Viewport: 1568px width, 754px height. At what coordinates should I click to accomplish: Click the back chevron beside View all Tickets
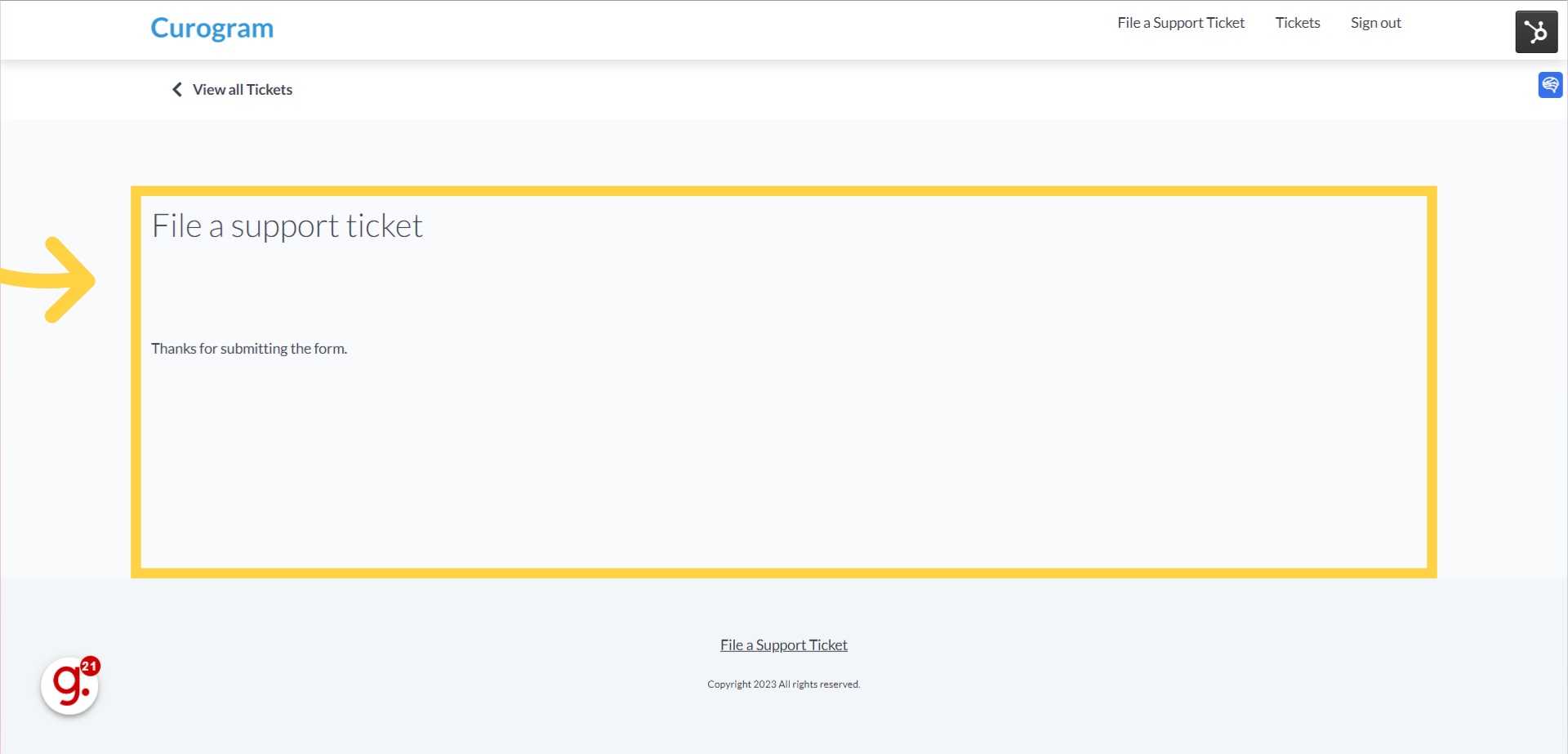point(177,89)
